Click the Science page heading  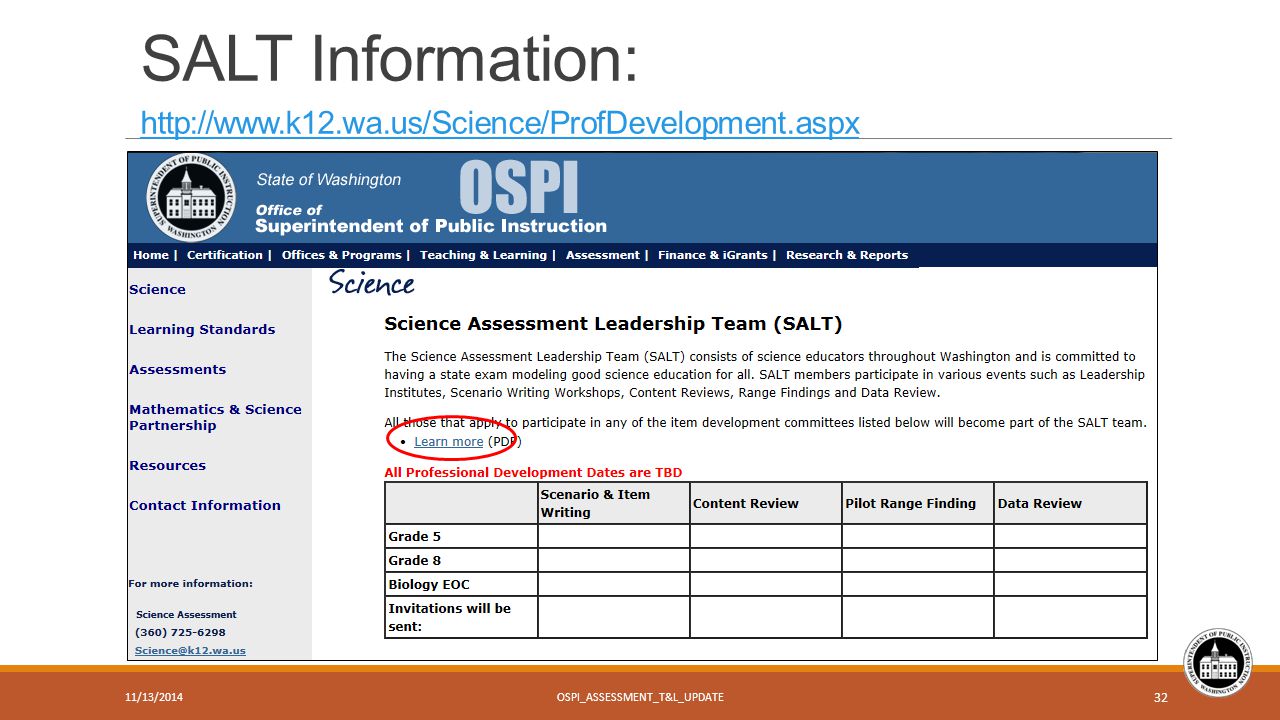pyautogui.click(x=371, y=284)
